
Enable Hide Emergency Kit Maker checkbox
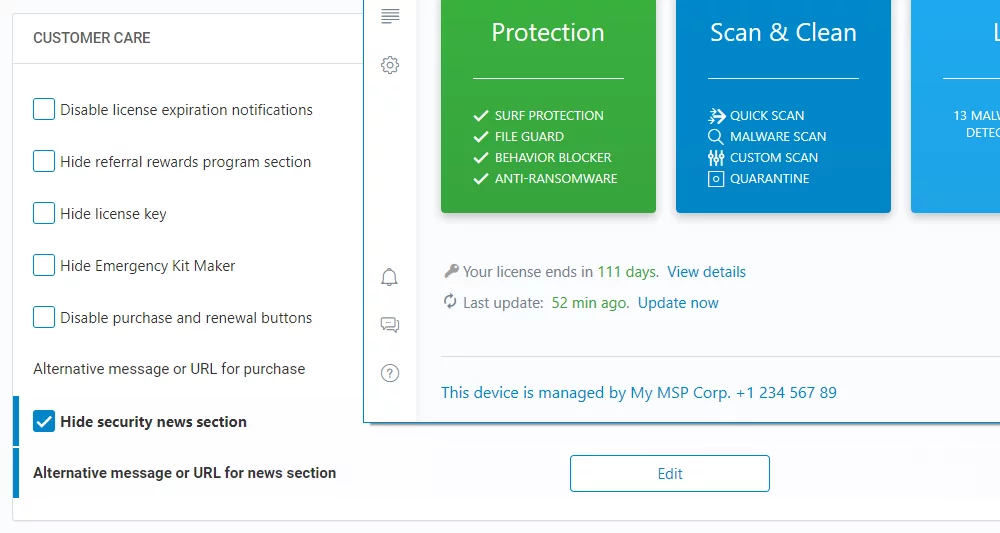pos(44,265)
